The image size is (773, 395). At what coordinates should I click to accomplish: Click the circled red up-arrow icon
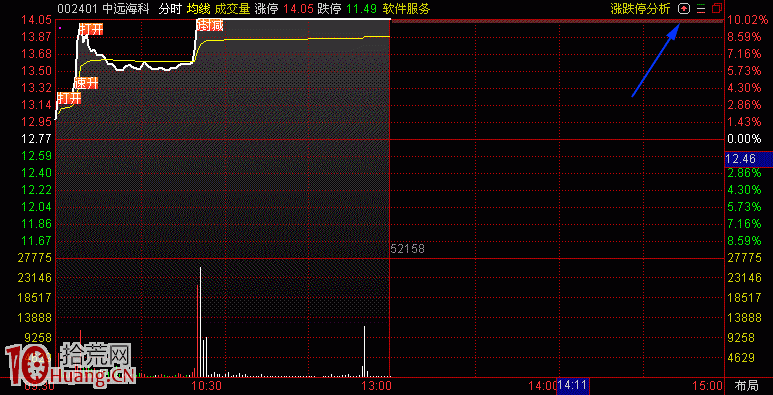point(684,8)
